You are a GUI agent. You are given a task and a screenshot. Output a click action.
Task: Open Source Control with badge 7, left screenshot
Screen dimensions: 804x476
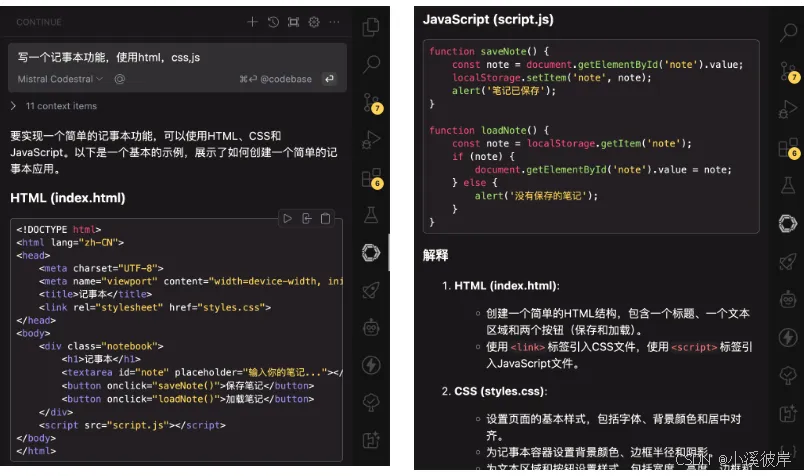(x=371, y=102)
